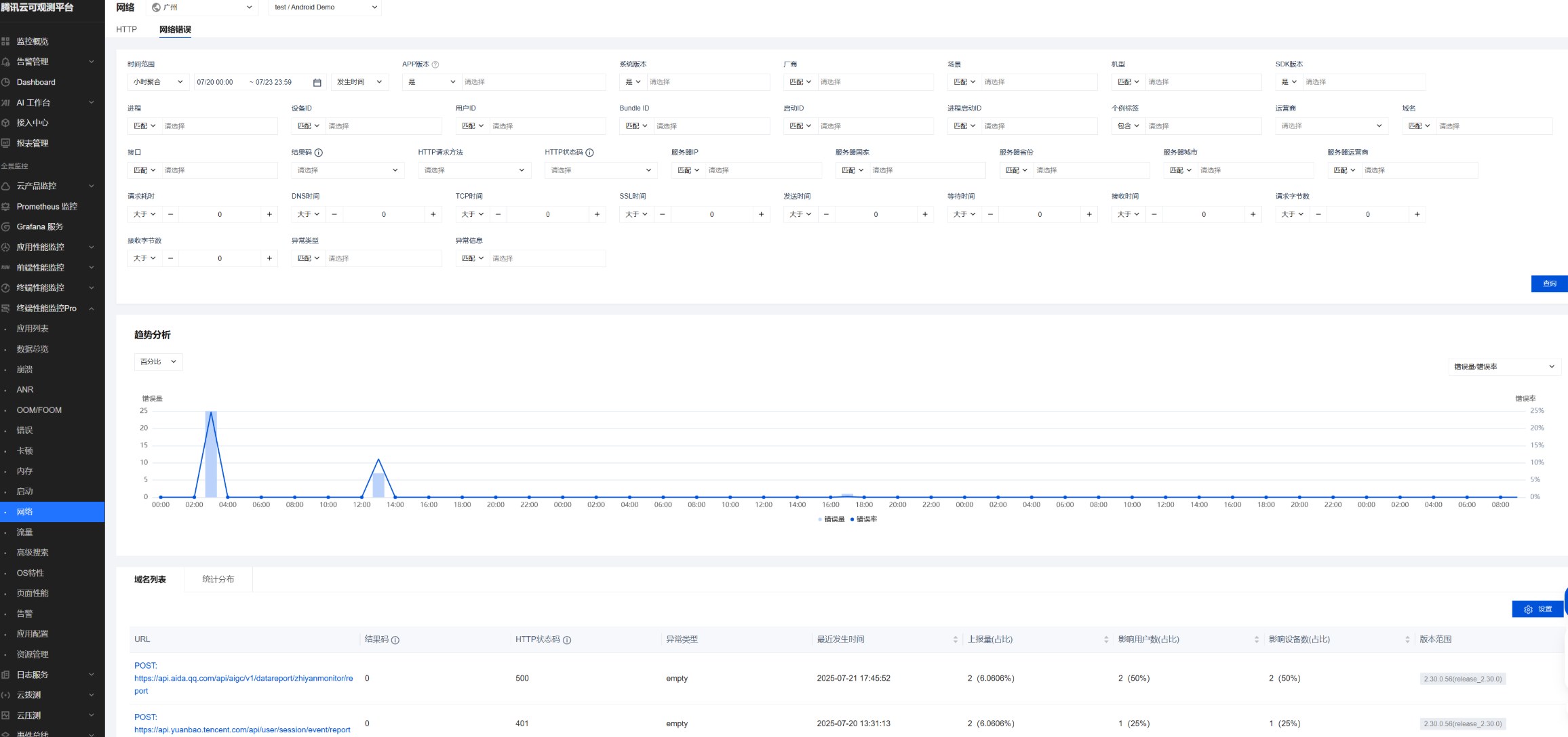
Task: Click sort icon on 最近发生时间 column
Action: pos(955,639)
